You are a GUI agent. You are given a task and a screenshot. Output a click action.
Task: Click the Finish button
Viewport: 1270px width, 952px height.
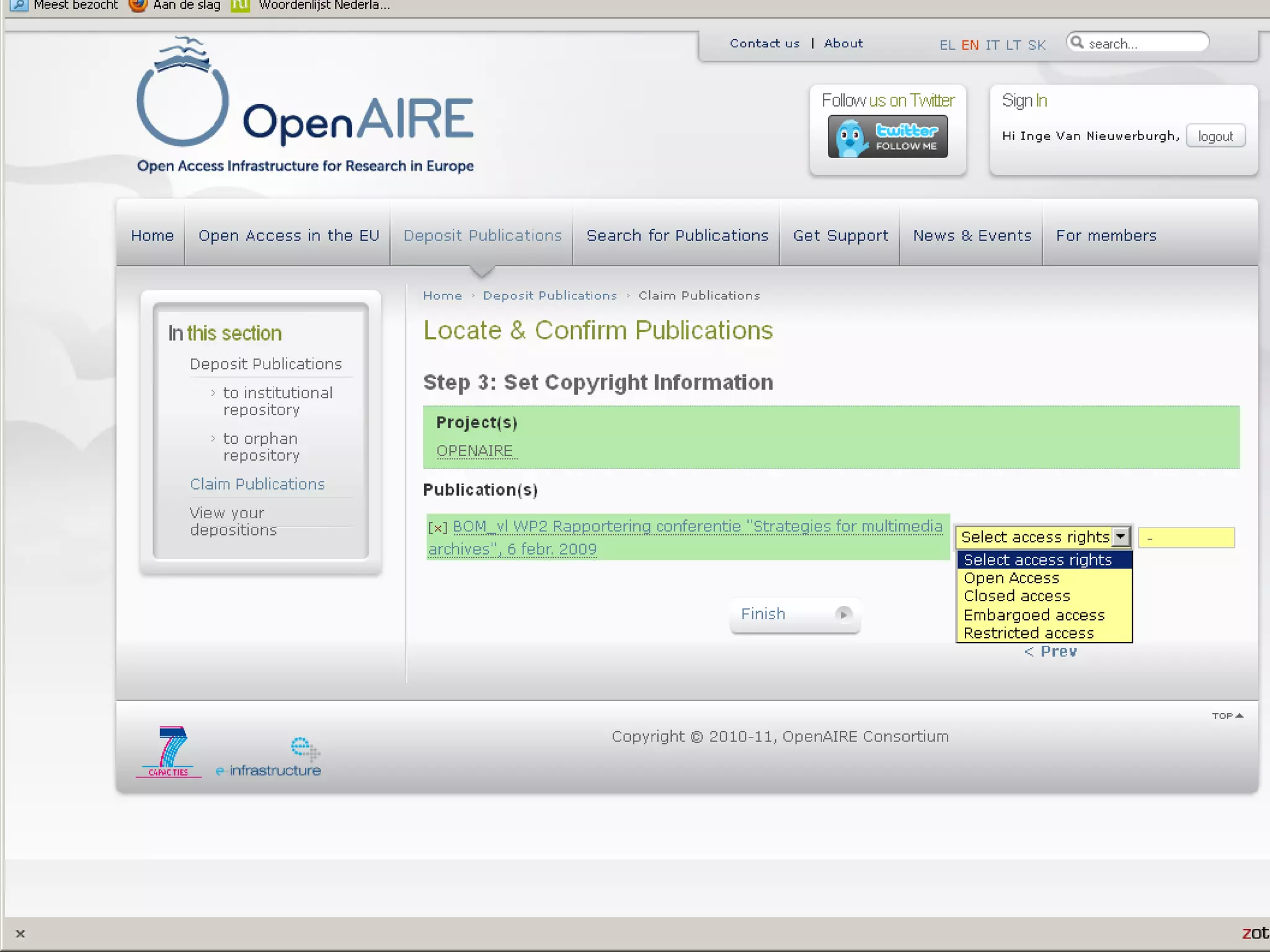click(x=795, y=614)
